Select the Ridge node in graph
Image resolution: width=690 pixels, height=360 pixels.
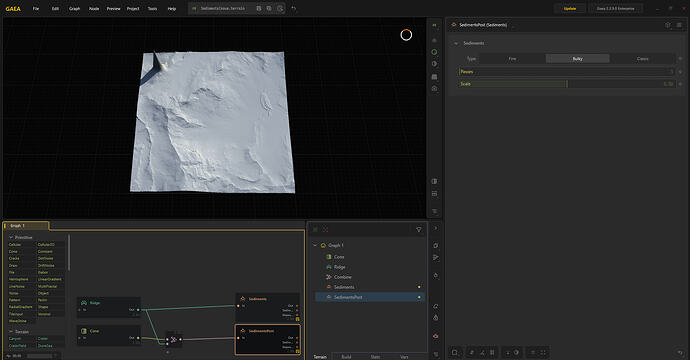(109, 307)
